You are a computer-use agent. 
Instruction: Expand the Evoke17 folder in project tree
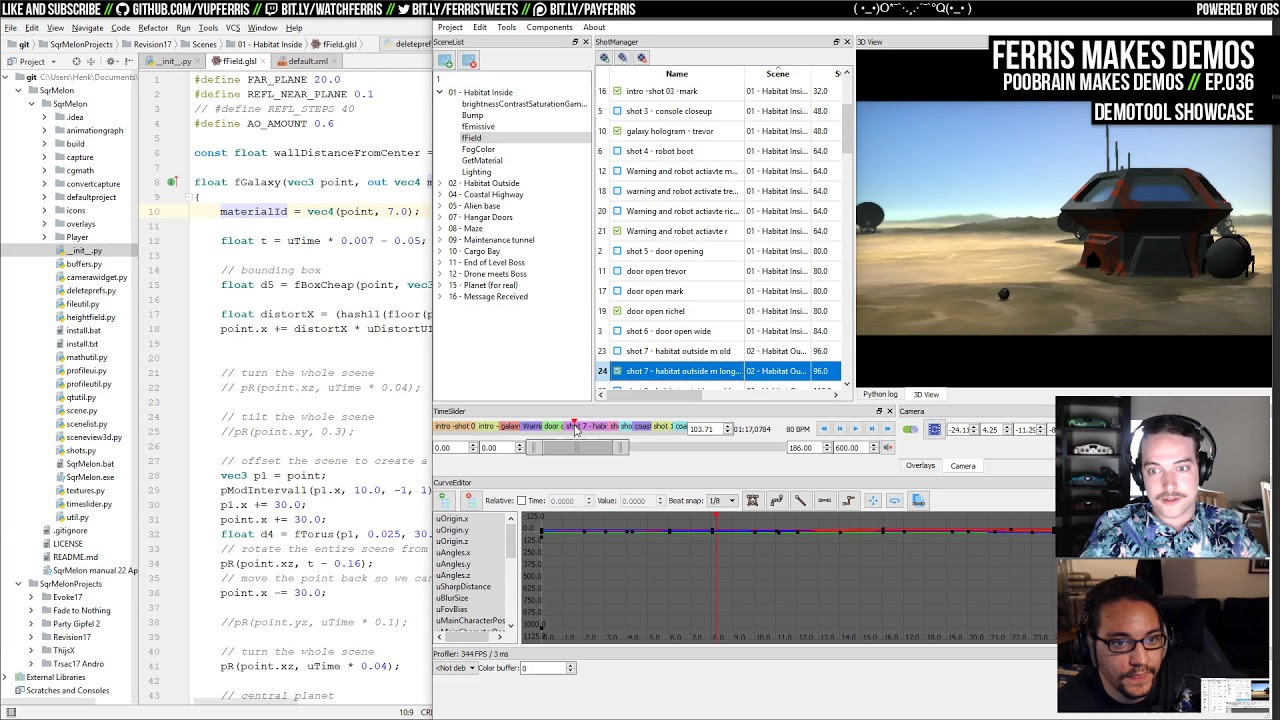[x=31, y=597]
